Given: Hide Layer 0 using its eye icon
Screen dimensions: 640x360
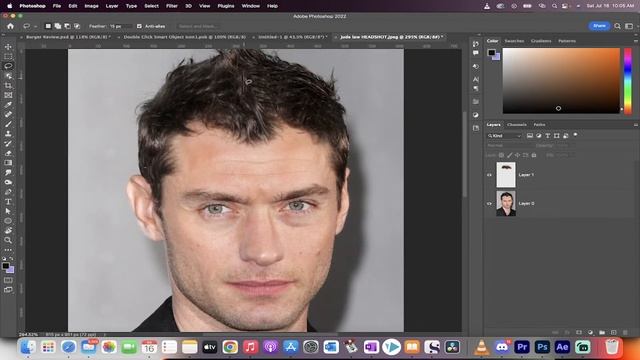Looking at the screenshot, I should (x=489, y=203).
